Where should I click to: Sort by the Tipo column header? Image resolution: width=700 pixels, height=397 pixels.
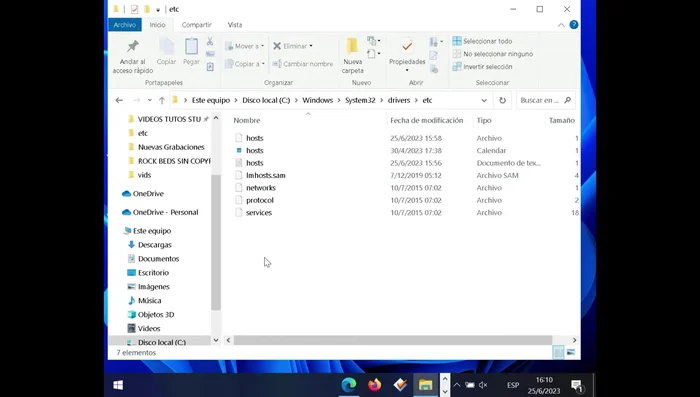(483, 121)
